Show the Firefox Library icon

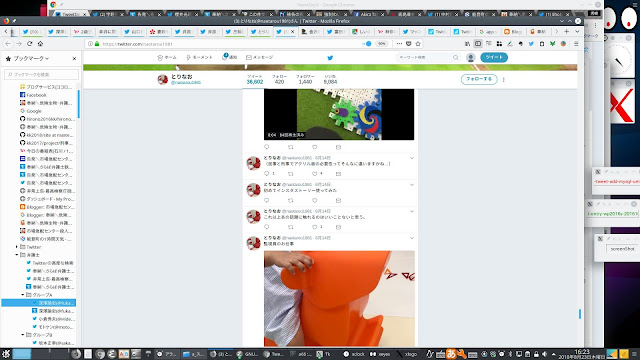pos(467,44)
